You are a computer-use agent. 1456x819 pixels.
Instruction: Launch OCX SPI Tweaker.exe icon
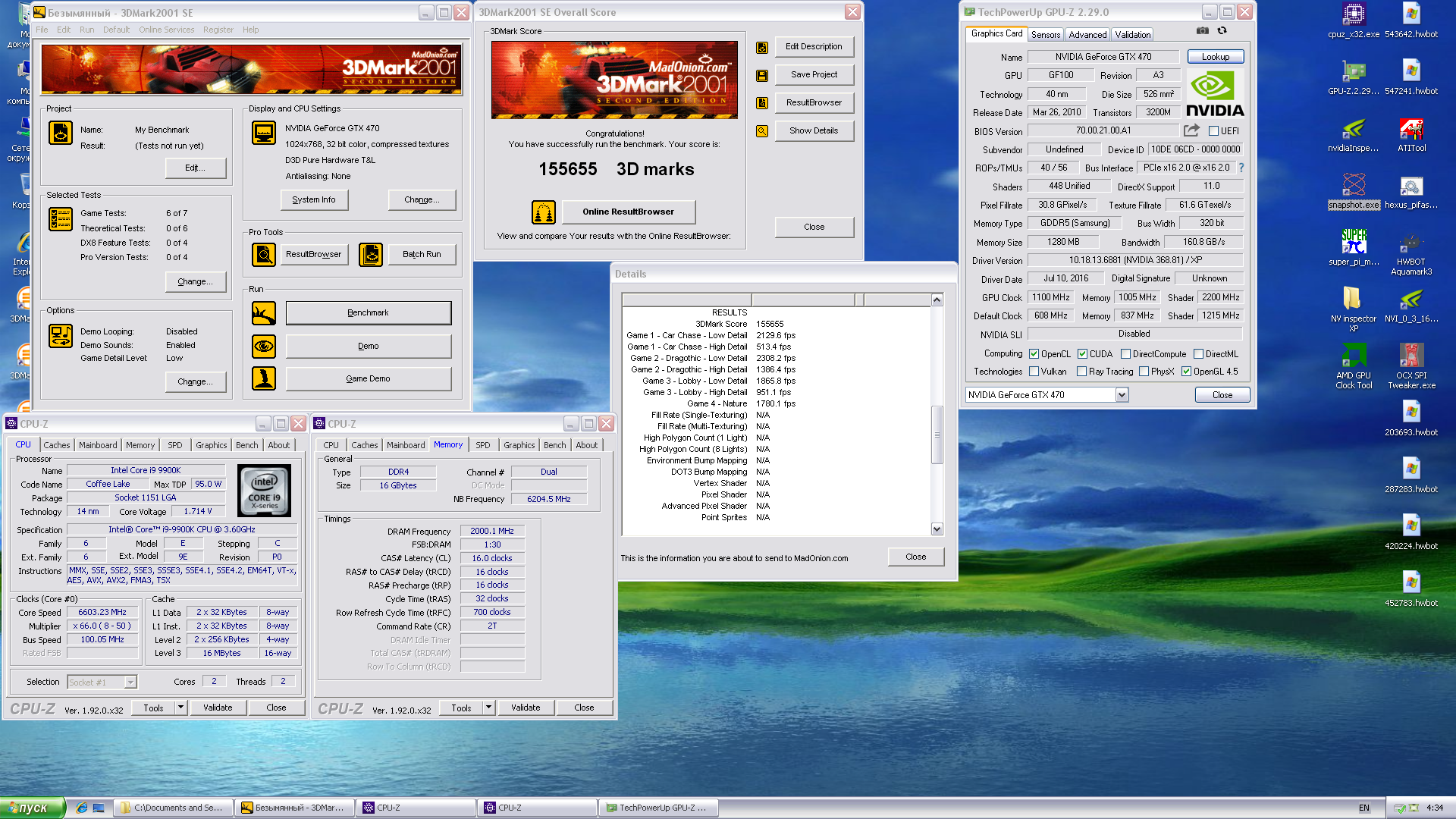click(1411, 366)
